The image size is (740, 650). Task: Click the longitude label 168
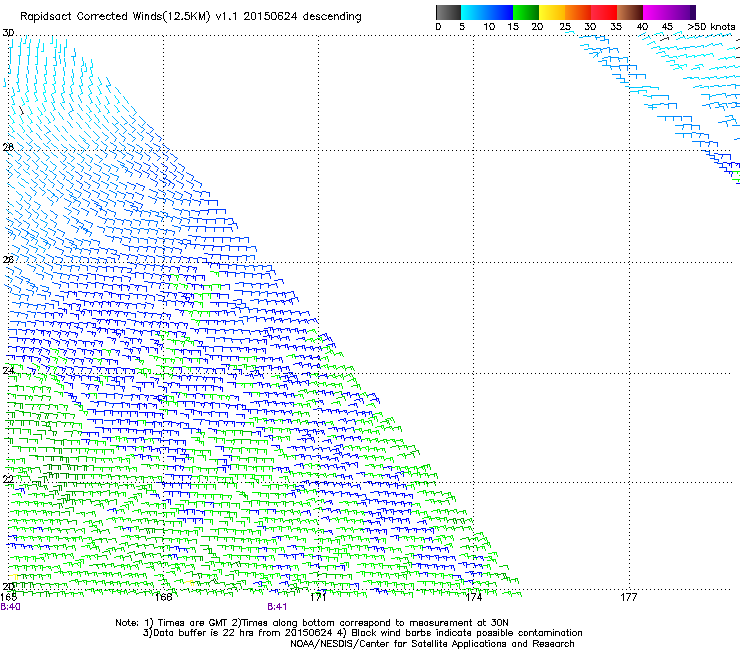click(x=163, y=598)
